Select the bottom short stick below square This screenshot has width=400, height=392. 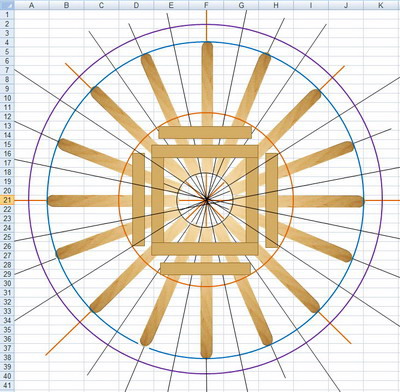pyautogui.click(x=205, y=269)
